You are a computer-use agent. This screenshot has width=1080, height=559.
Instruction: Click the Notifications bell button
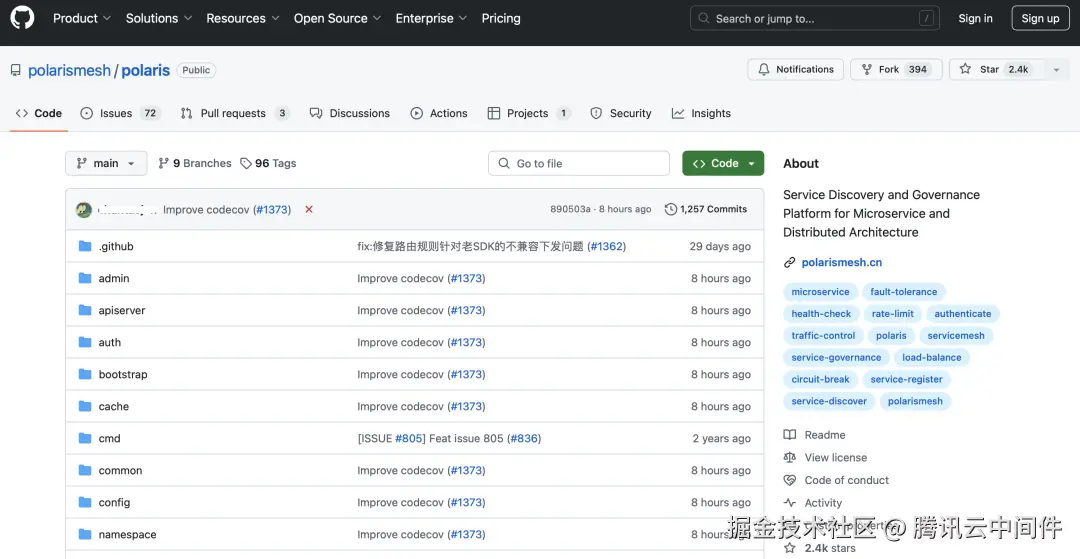coord(796,70)
